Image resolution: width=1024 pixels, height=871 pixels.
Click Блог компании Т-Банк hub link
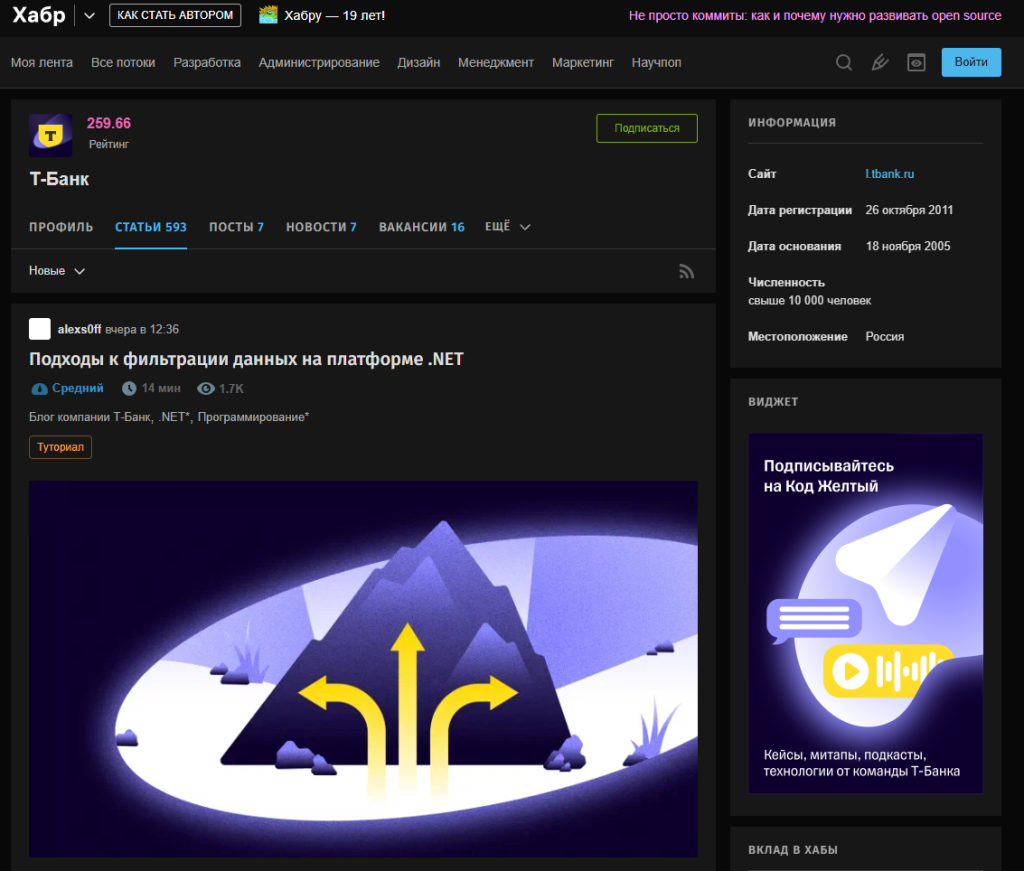[89, 417]
